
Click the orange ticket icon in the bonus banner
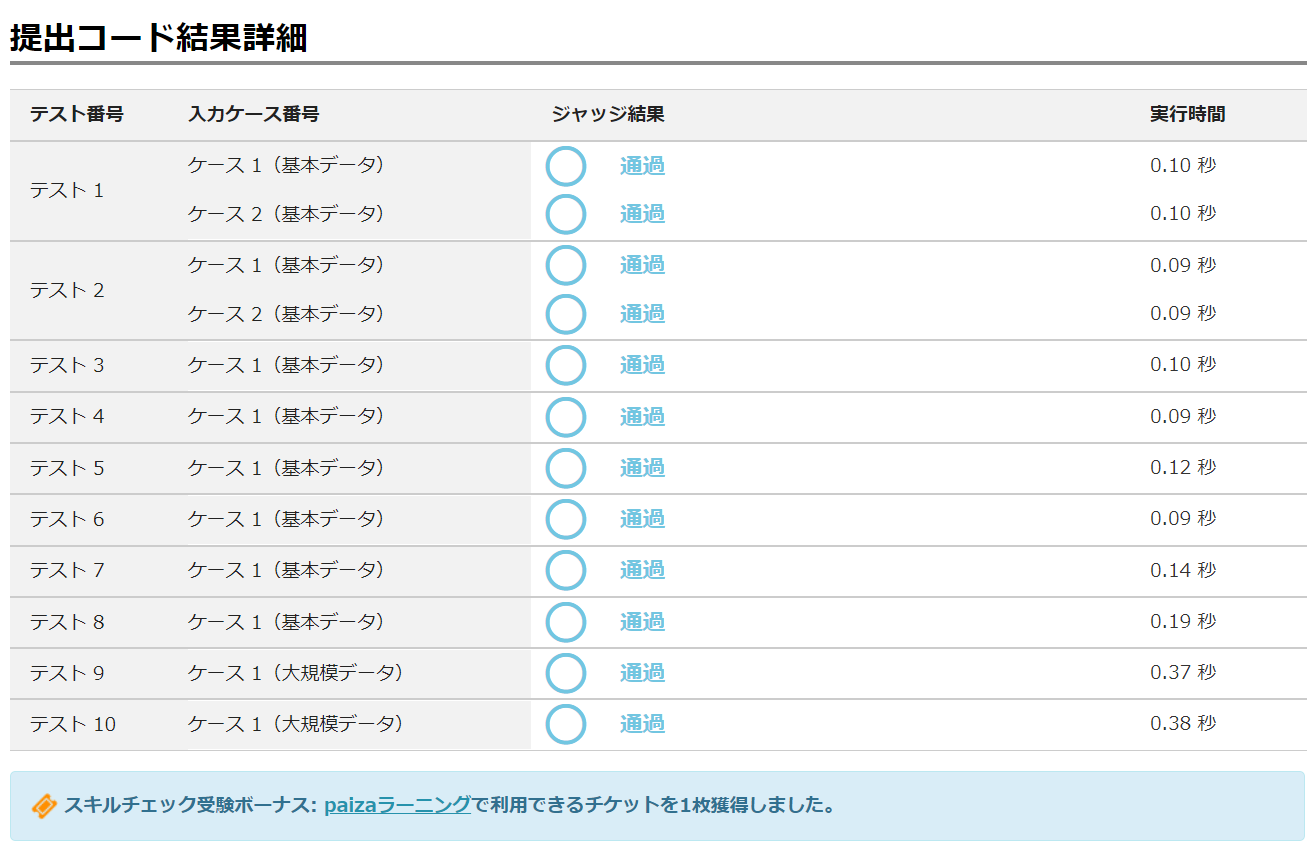[44, 806]
